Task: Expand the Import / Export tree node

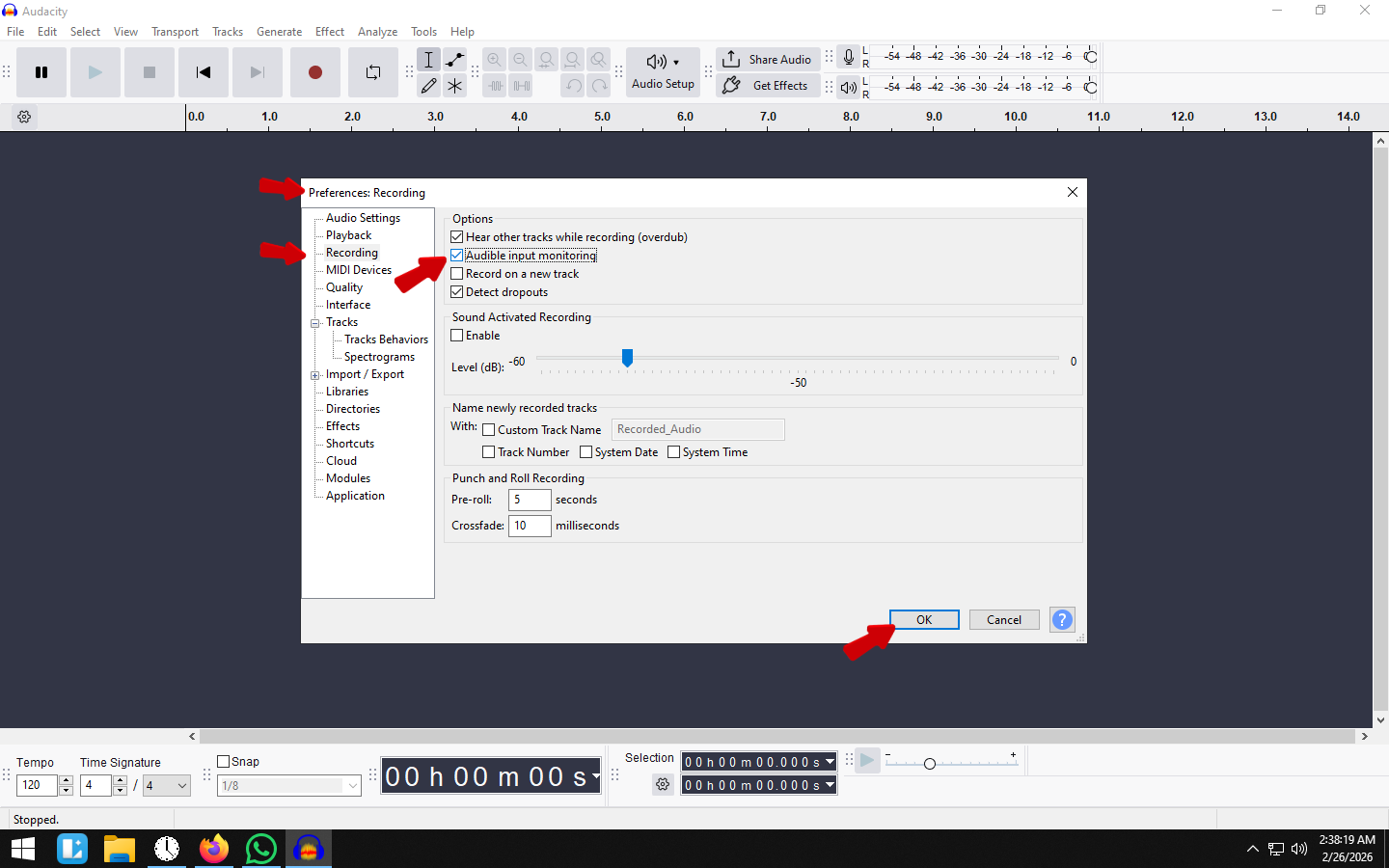Action: point(315,375)
